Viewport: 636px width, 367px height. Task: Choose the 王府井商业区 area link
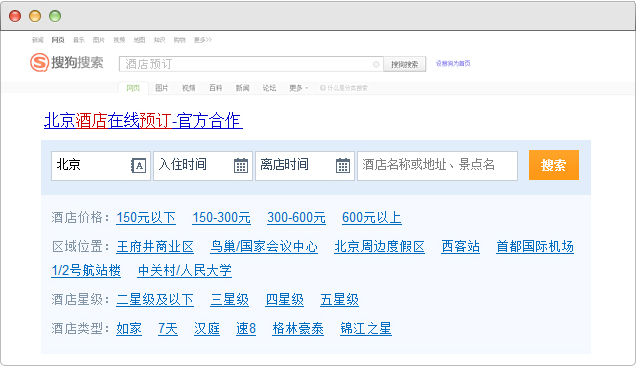(x=155, y=247)
